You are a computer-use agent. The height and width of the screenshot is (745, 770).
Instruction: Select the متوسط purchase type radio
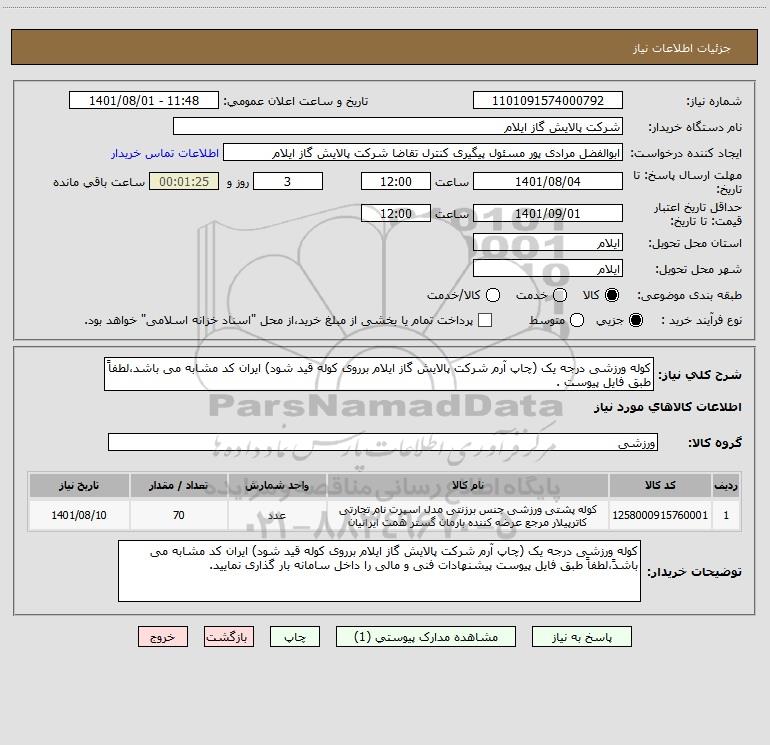pyautogui.click(x=577, y=320)
